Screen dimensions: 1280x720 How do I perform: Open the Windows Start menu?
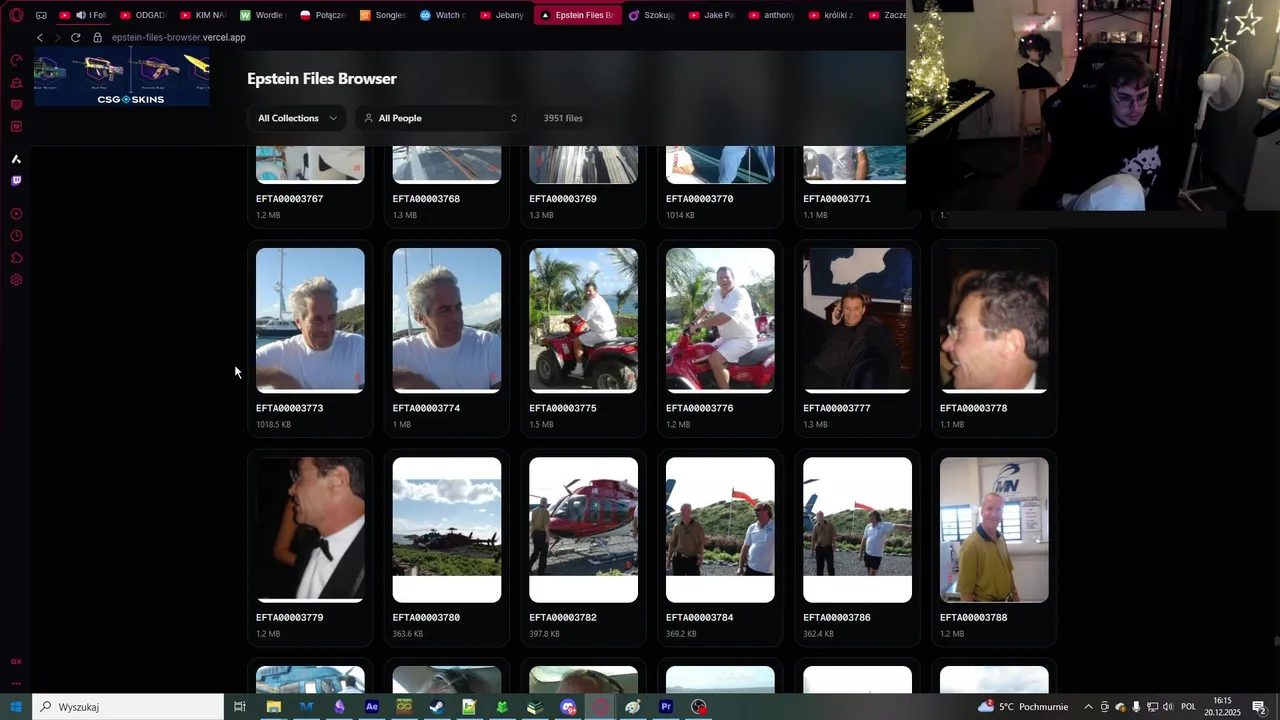click(16, 707)
